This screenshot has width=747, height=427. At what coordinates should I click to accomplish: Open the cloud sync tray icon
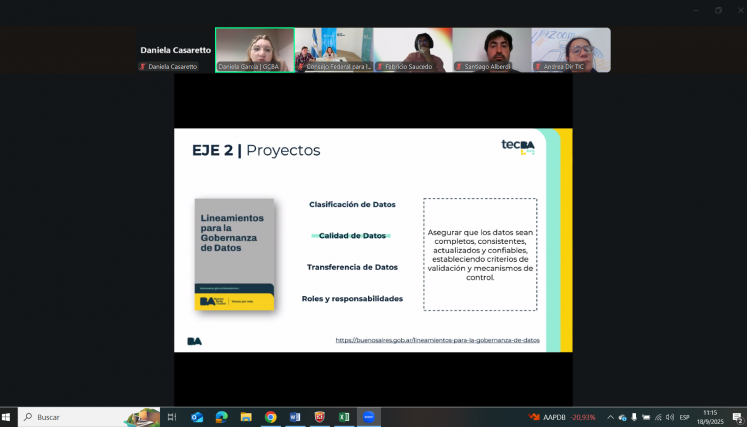tap(622, 417)
